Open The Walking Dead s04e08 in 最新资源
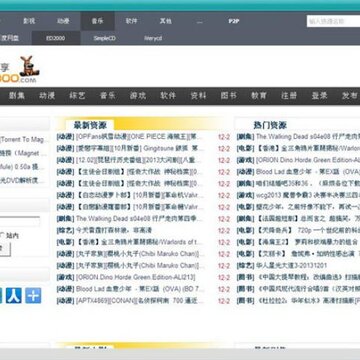 [x=139, y=219]
